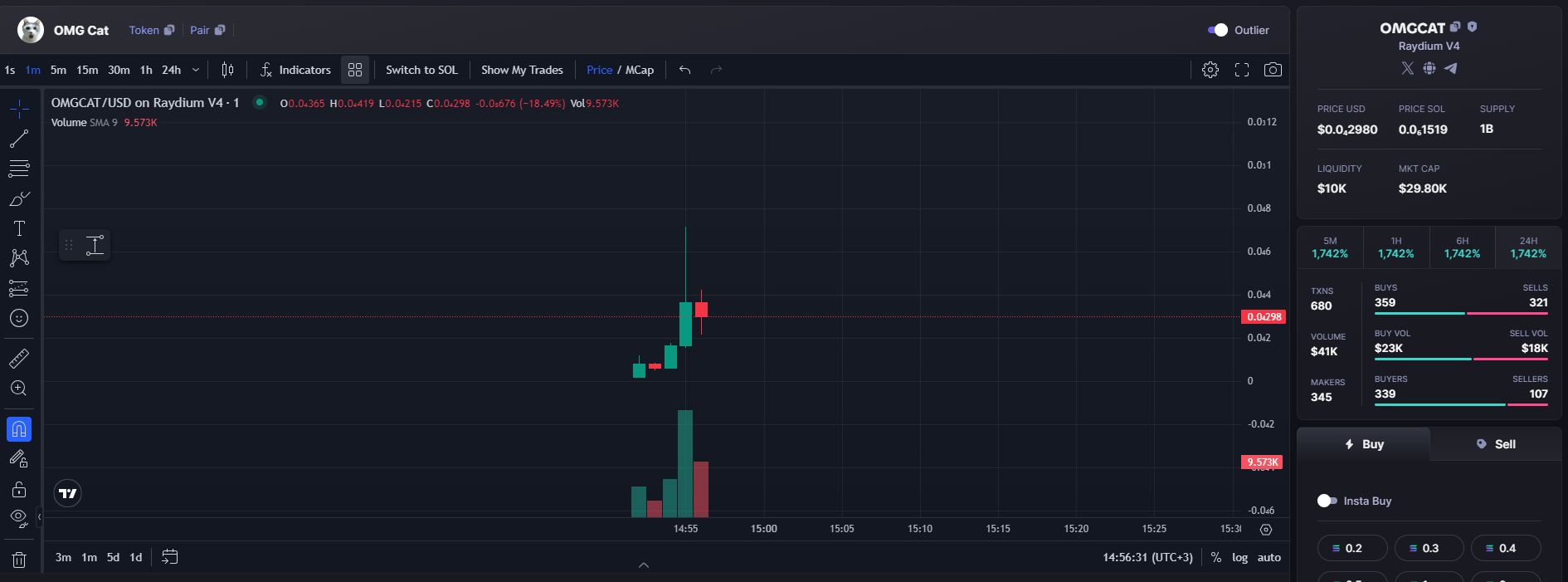Viewport: 1568px width, 582px height.
Task: Enter fullscreen chart mode
Action: (x=1242, y=70)
